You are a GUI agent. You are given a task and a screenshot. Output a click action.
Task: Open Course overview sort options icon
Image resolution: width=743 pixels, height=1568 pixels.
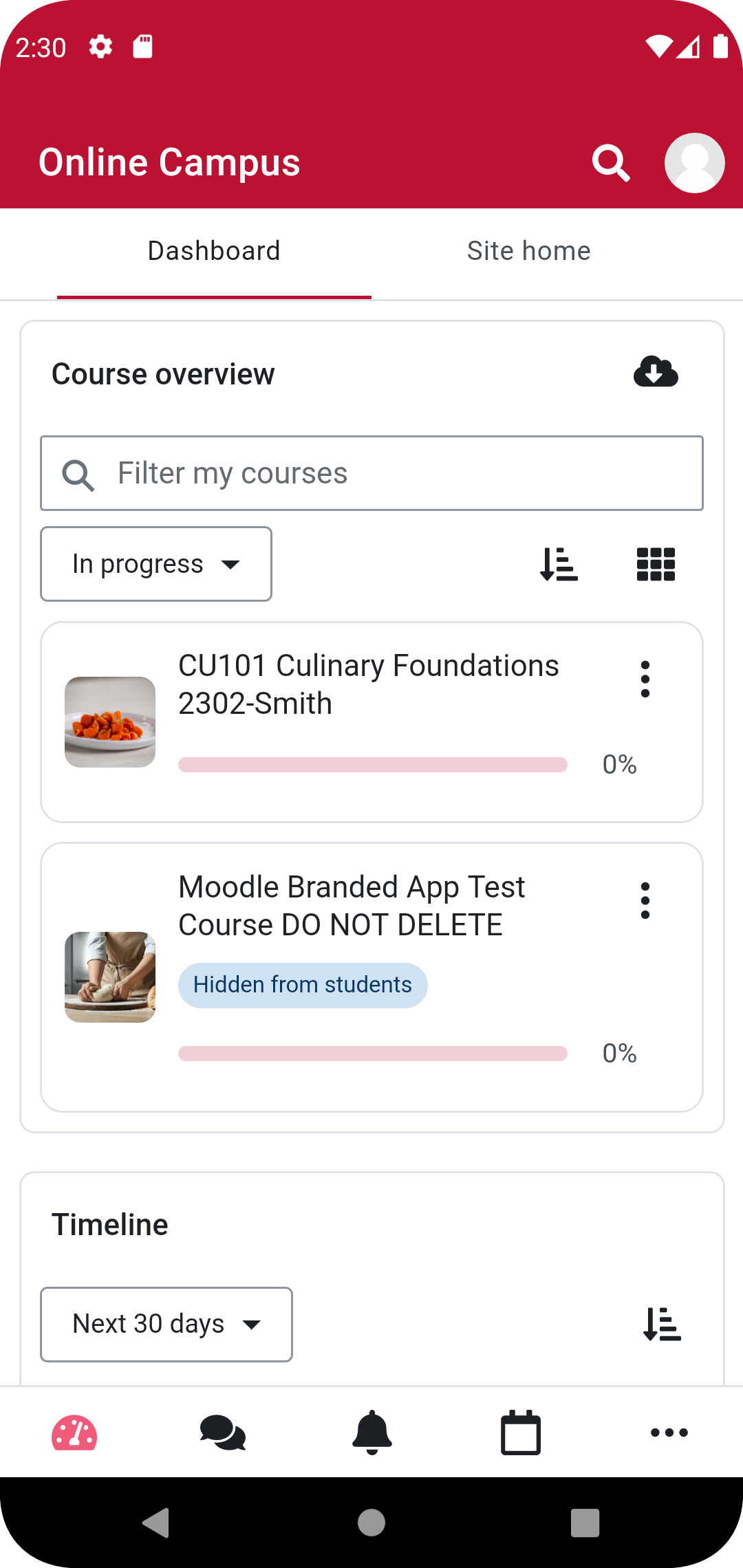tap(559, 564)
